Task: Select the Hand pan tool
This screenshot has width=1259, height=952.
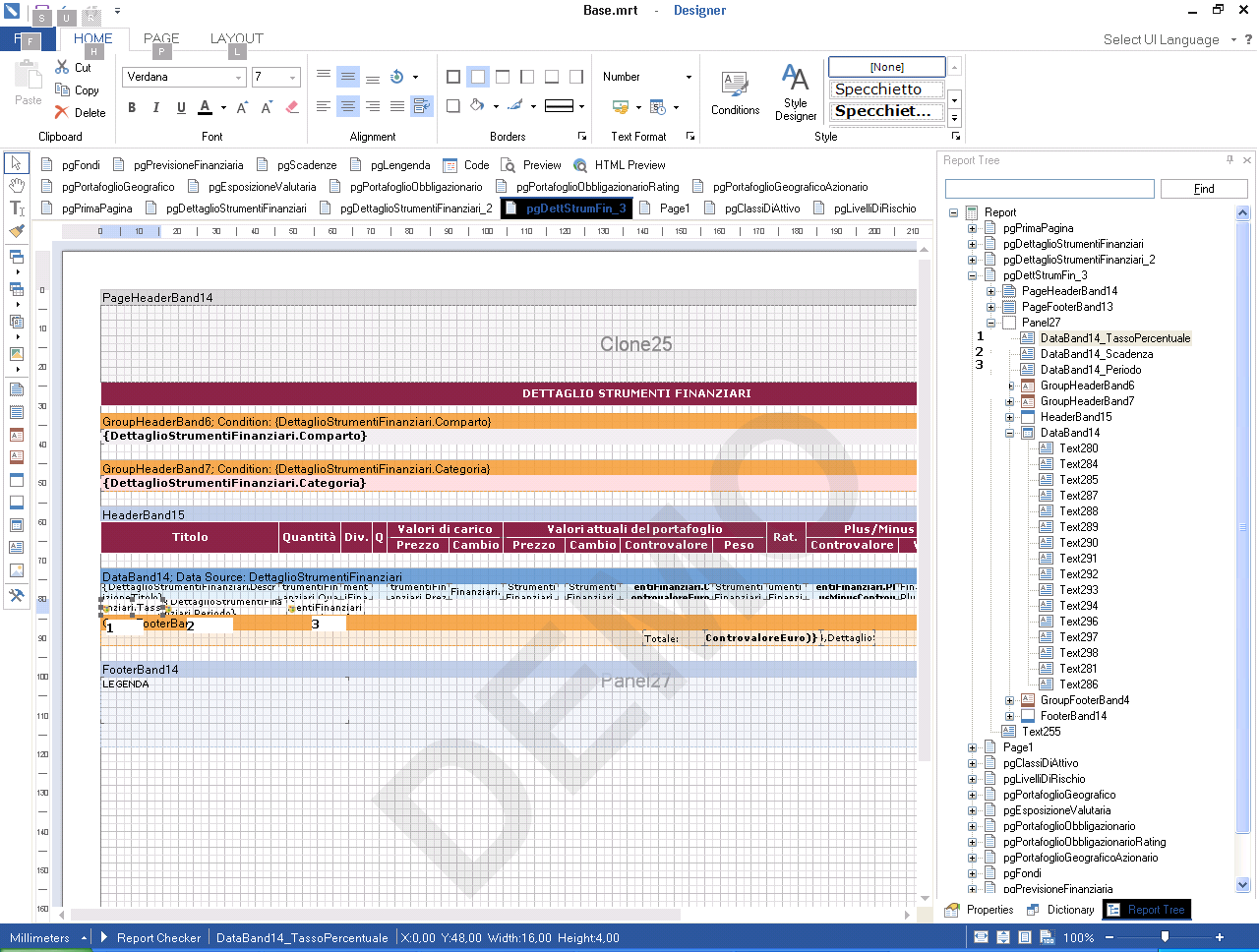Action: pos(17,186)
